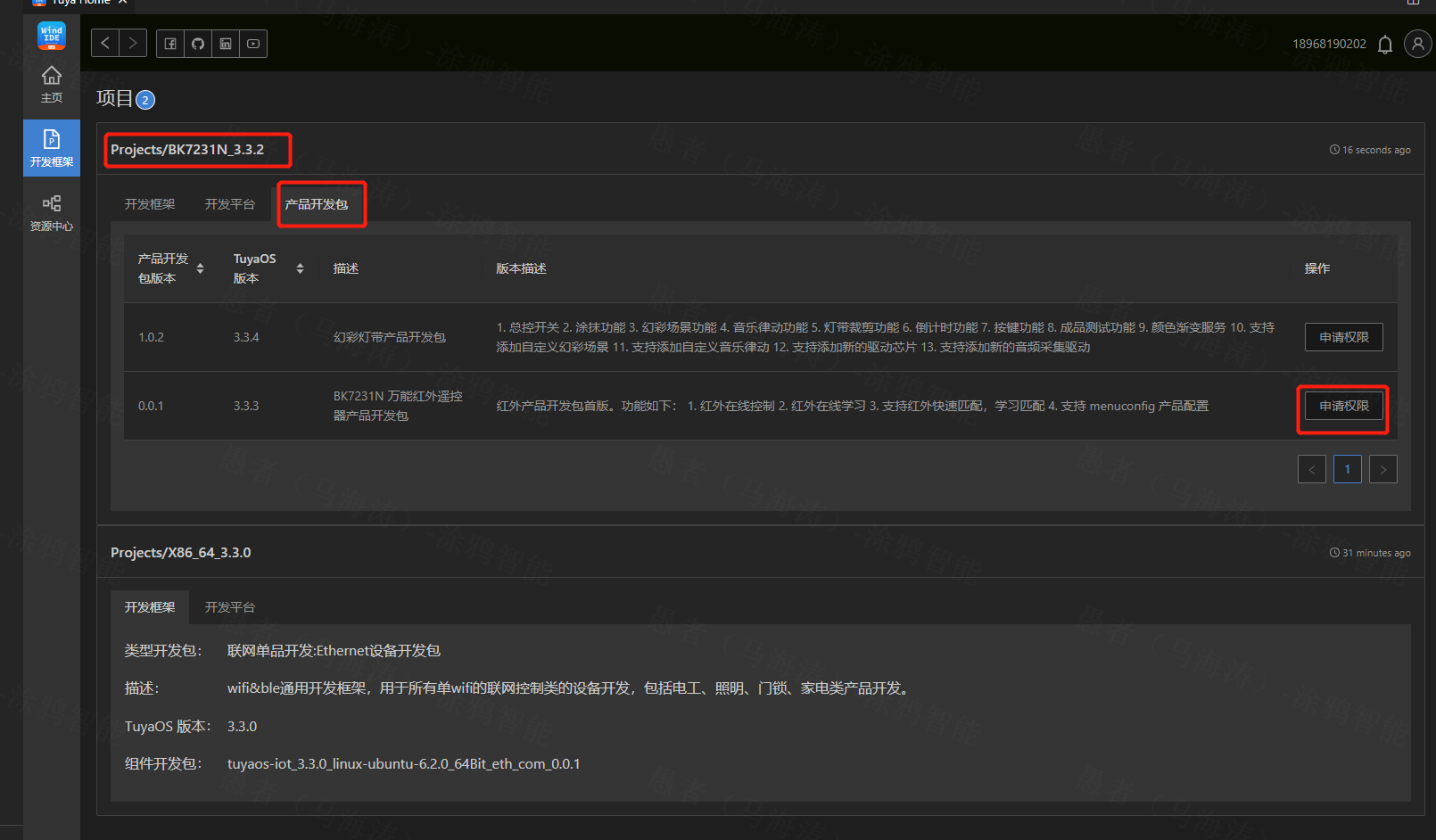The width and height of the screenshot is (1436, 840).
Task: Click TuyaOS version 3.3.4 cell
Action: pos(246,337)
